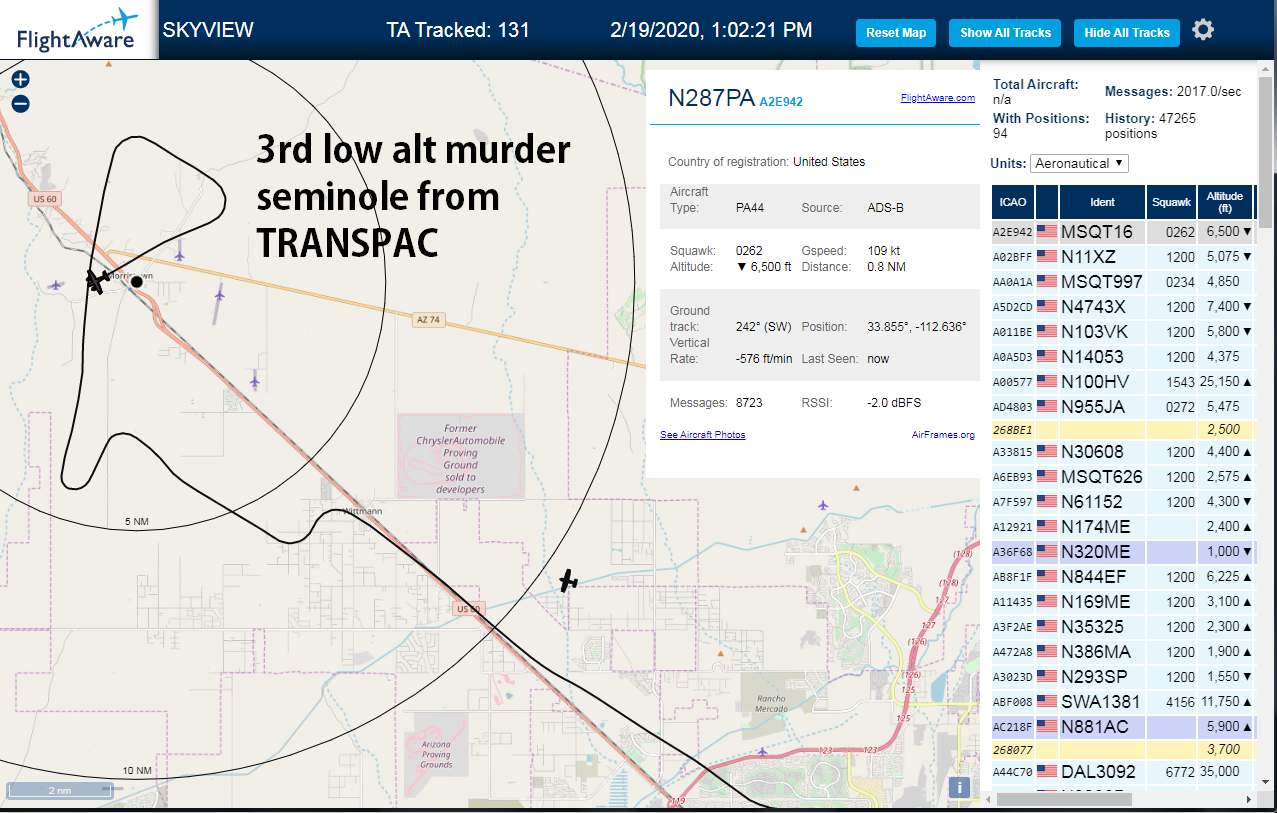Select black aircraft icon southeast of Wittmann
This screenshot has height=813, width=1277.
(568, 580)
